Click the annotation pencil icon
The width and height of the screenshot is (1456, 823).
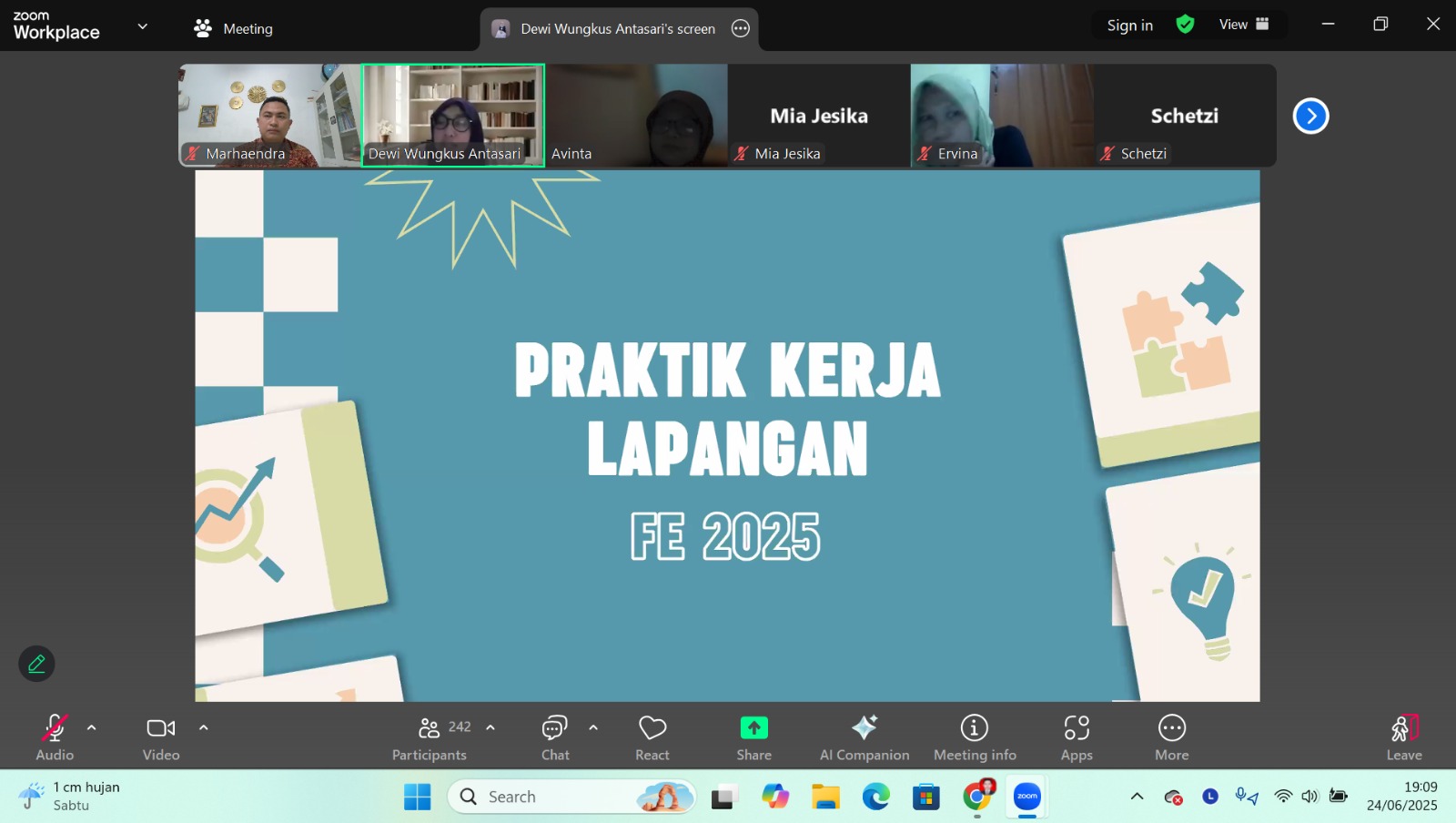(x=36, y=664)
